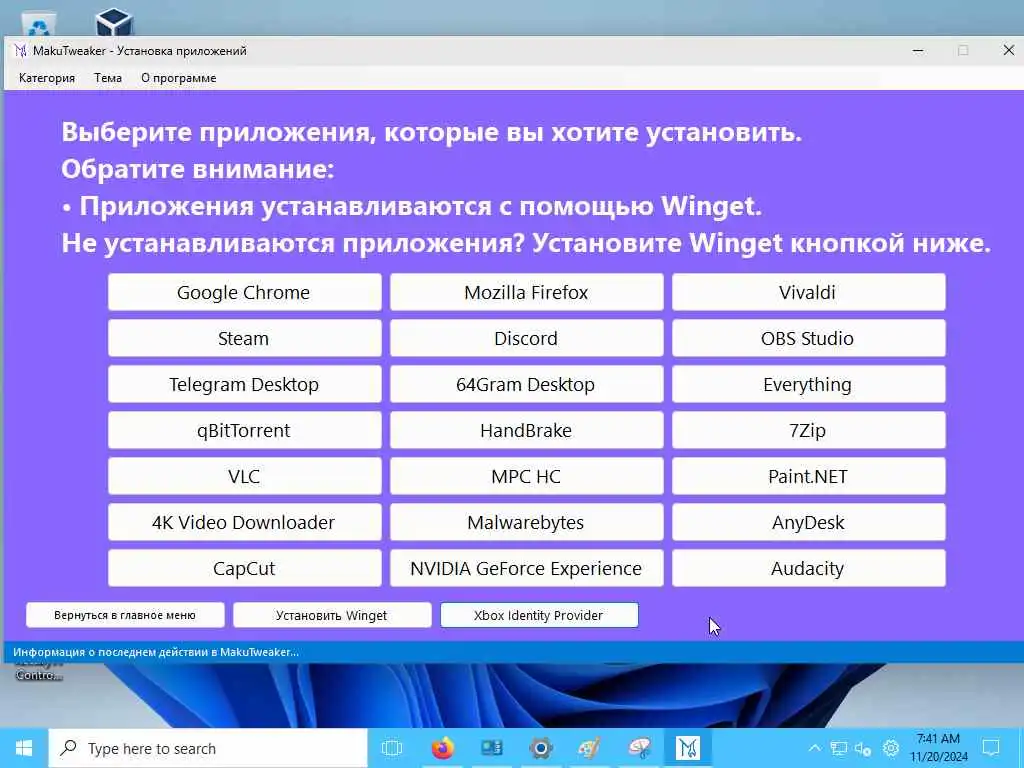Select Telegram Desktop
Screen dimensions: 1024x768
coord(244,384)
